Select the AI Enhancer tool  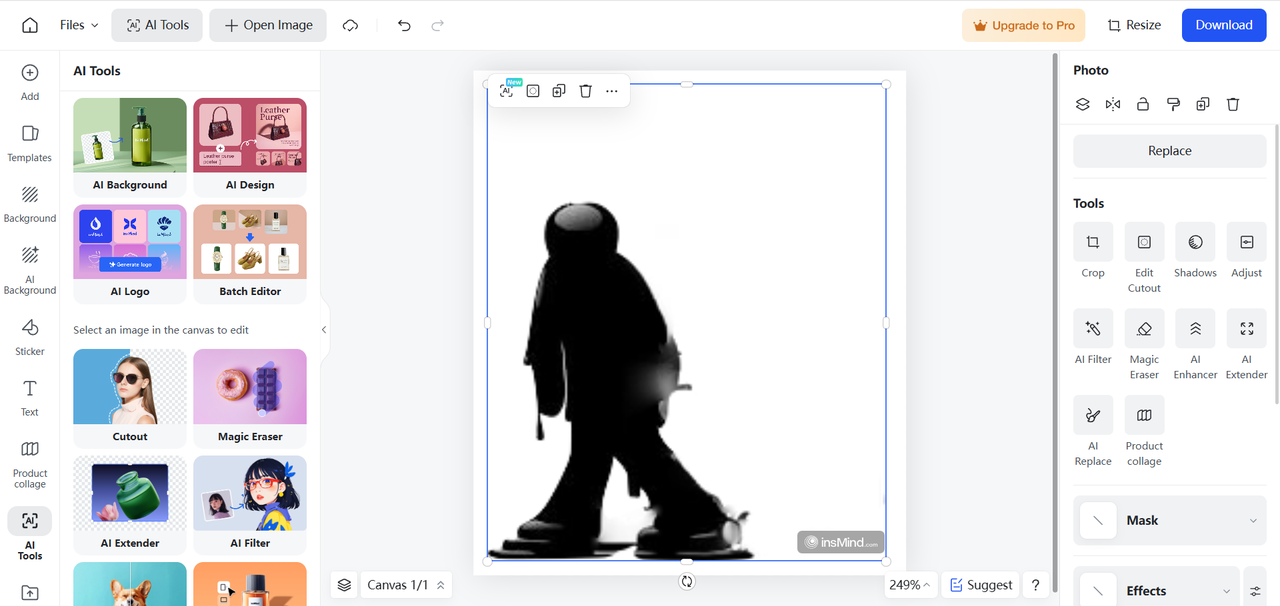1195,345
